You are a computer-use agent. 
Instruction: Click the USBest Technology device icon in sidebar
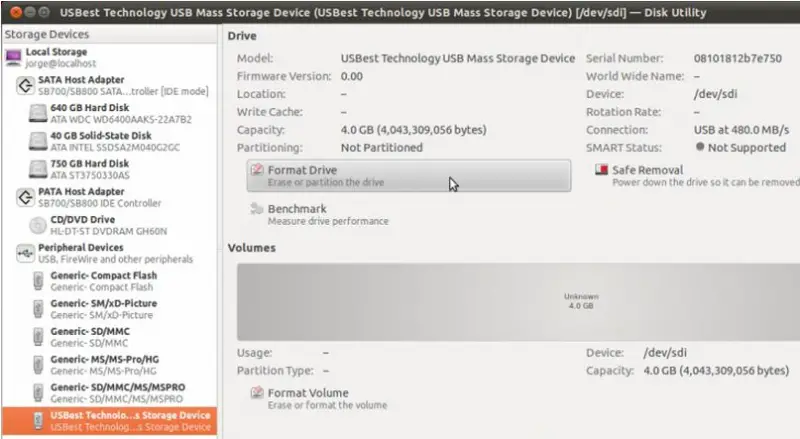[38, 421]
